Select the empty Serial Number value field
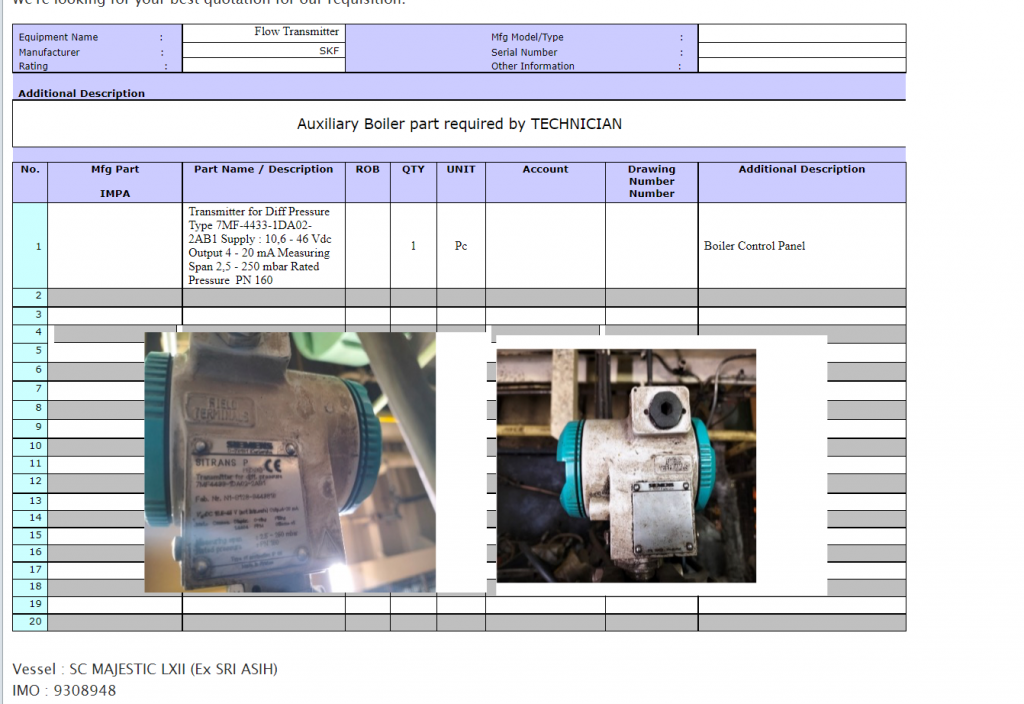1024x704 pixels. click(x=801, y=51)
